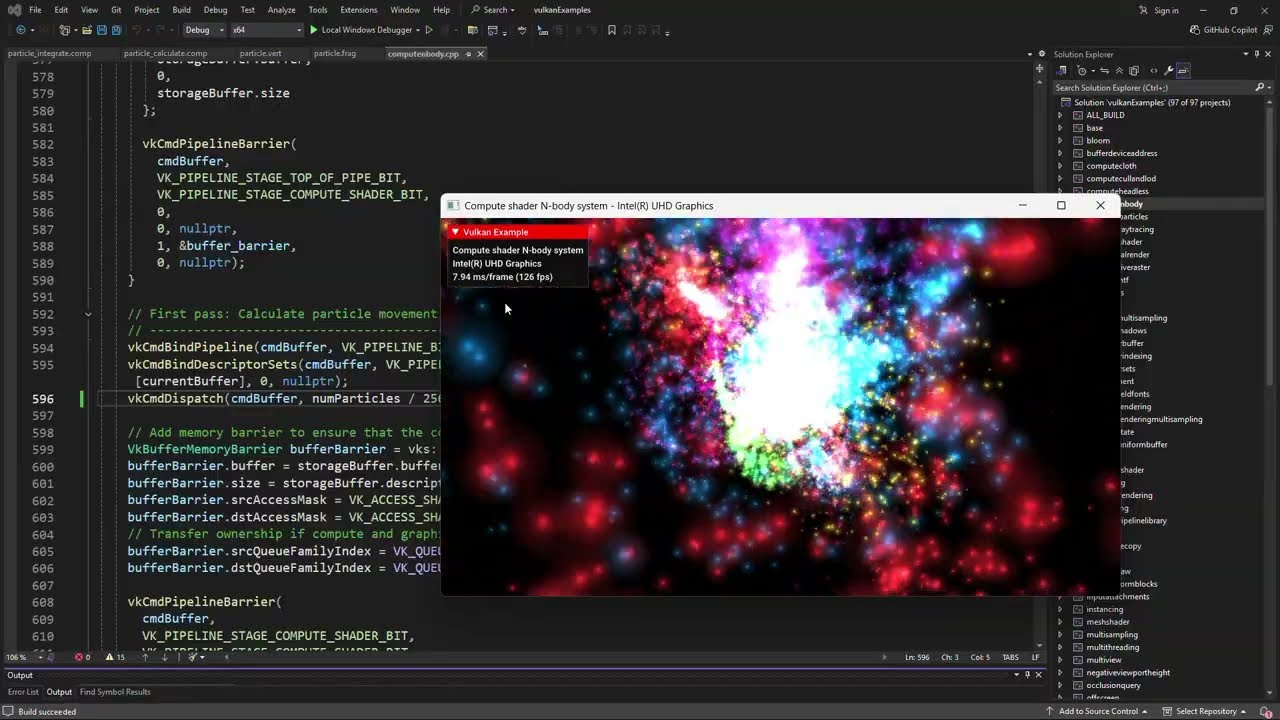
Task: Switch to particle.frag tab
Action: coord(334,54)
